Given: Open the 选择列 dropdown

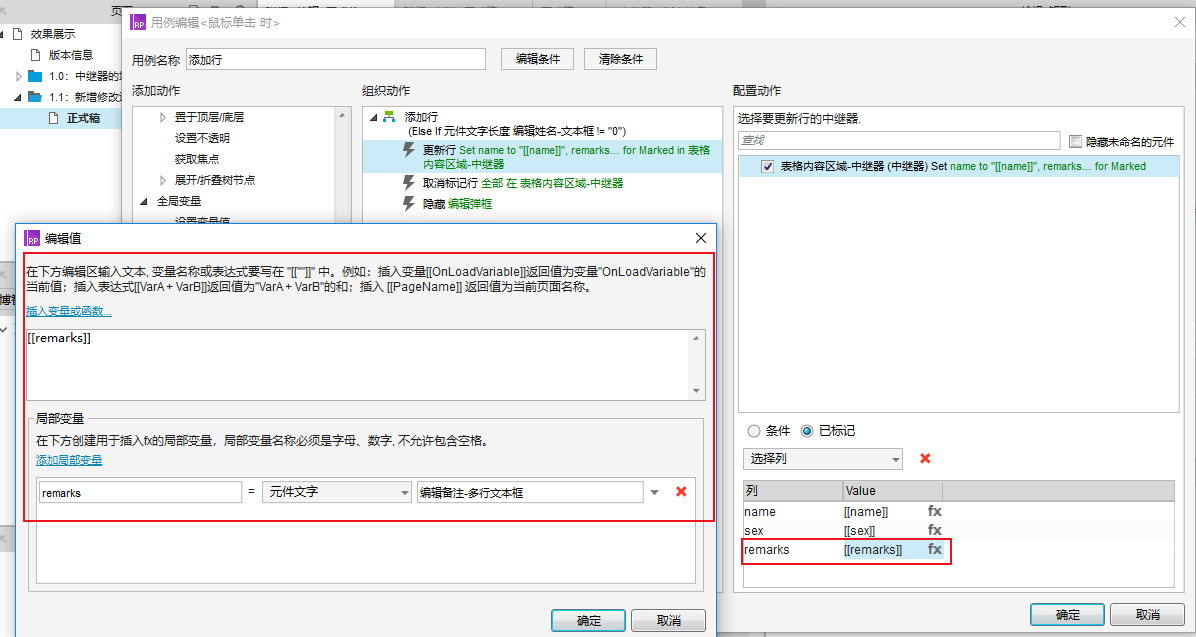Looking at the screenshot, I should [x=822, y=459].
